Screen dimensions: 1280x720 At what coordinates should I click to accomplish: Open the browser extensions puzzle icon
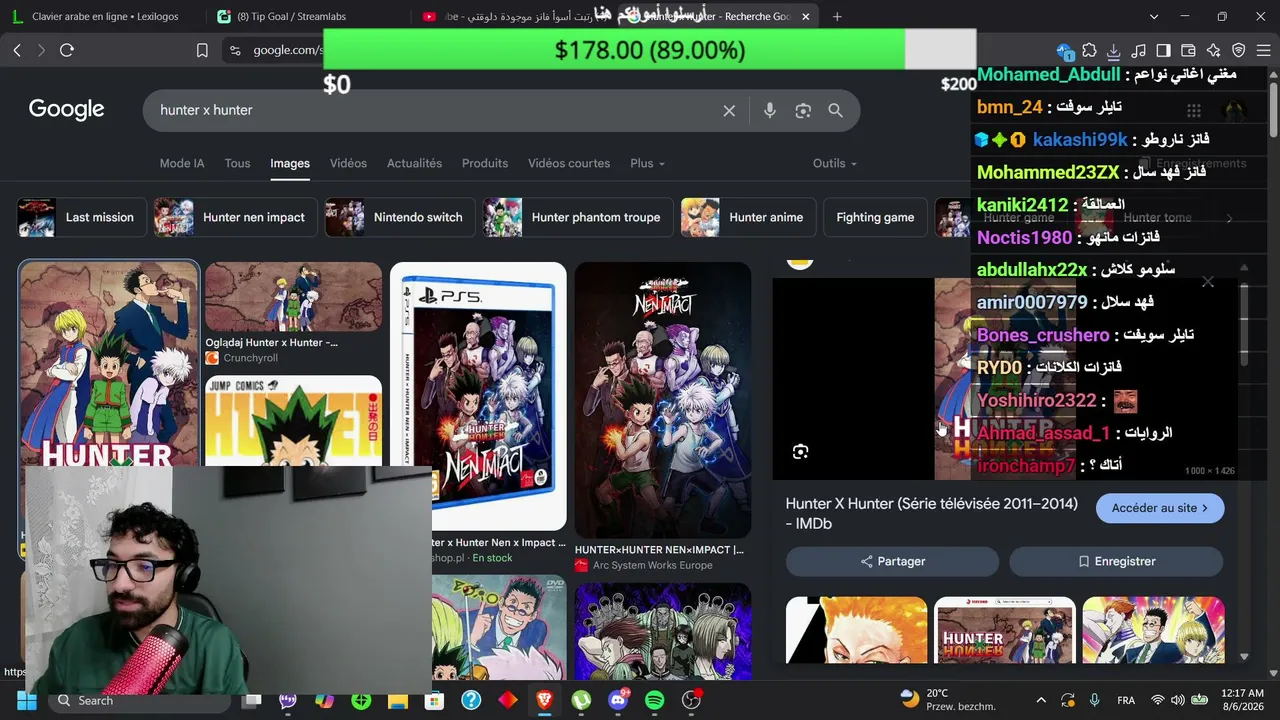tap(1090, 50)
